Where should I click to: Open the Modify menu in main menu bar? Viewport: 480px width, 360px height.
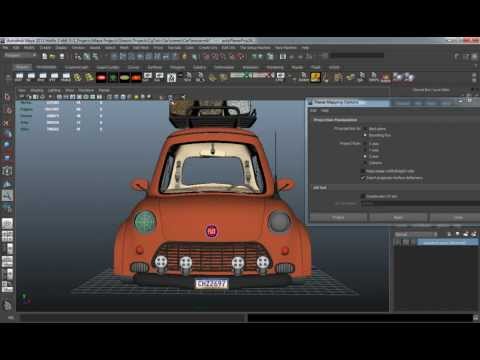click(x=29, y=48)
